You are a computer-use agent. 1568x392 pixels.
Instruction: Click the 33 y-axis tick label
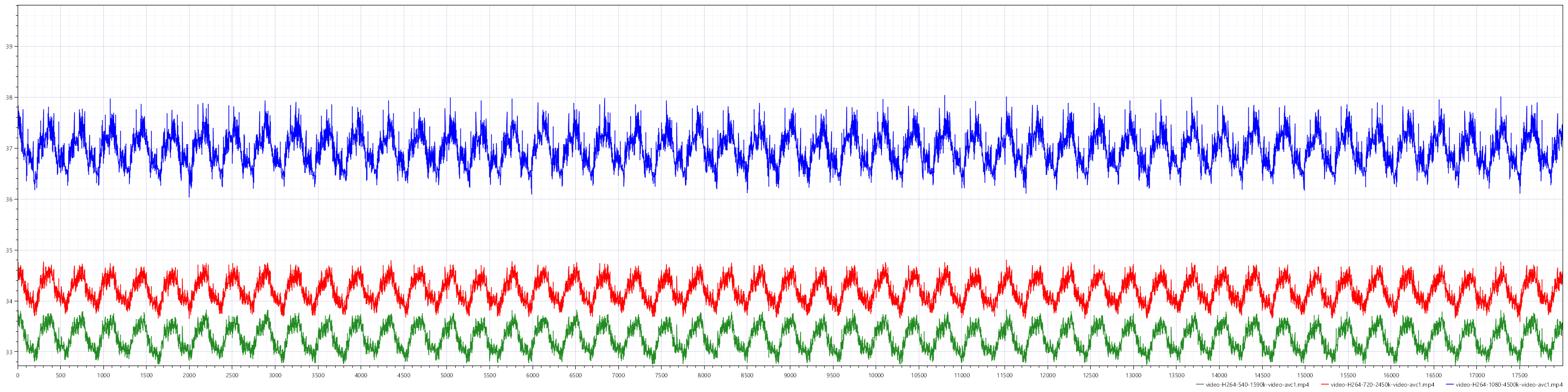[x=9, y=352]
